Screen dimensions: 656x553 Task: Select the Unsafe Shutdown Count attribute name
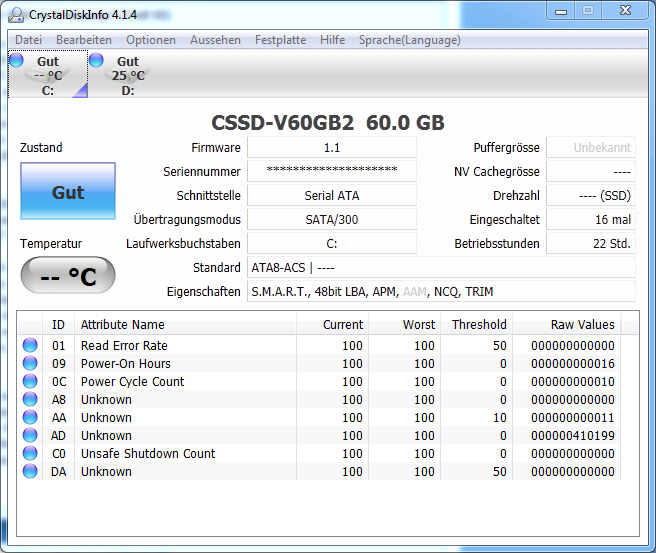click(x=148, y=453)
